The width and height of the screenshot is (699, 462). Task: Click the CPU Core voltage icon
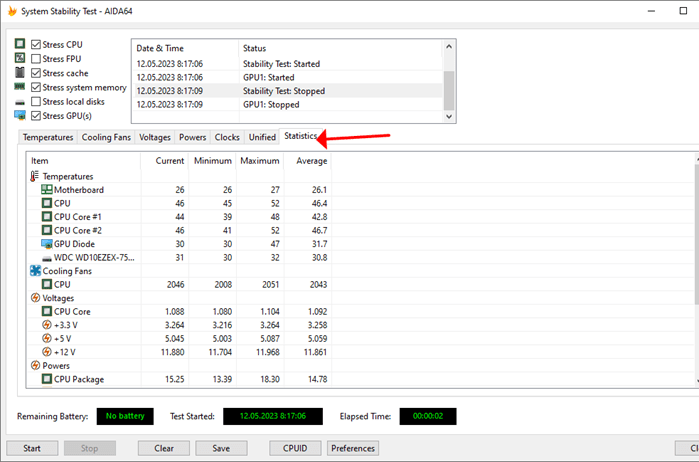pos(47,311)
